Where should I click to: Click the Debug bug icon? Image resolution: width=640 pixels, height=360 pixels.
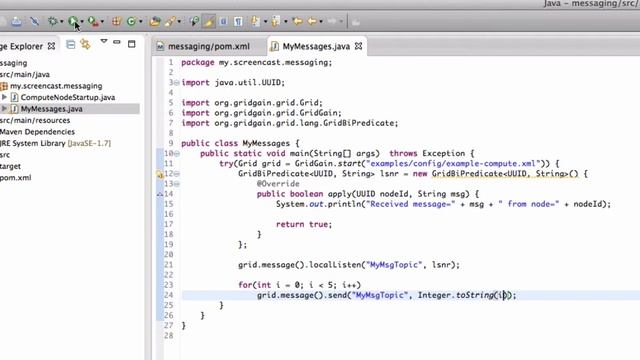pyautogui.click(x=52, y=21)
